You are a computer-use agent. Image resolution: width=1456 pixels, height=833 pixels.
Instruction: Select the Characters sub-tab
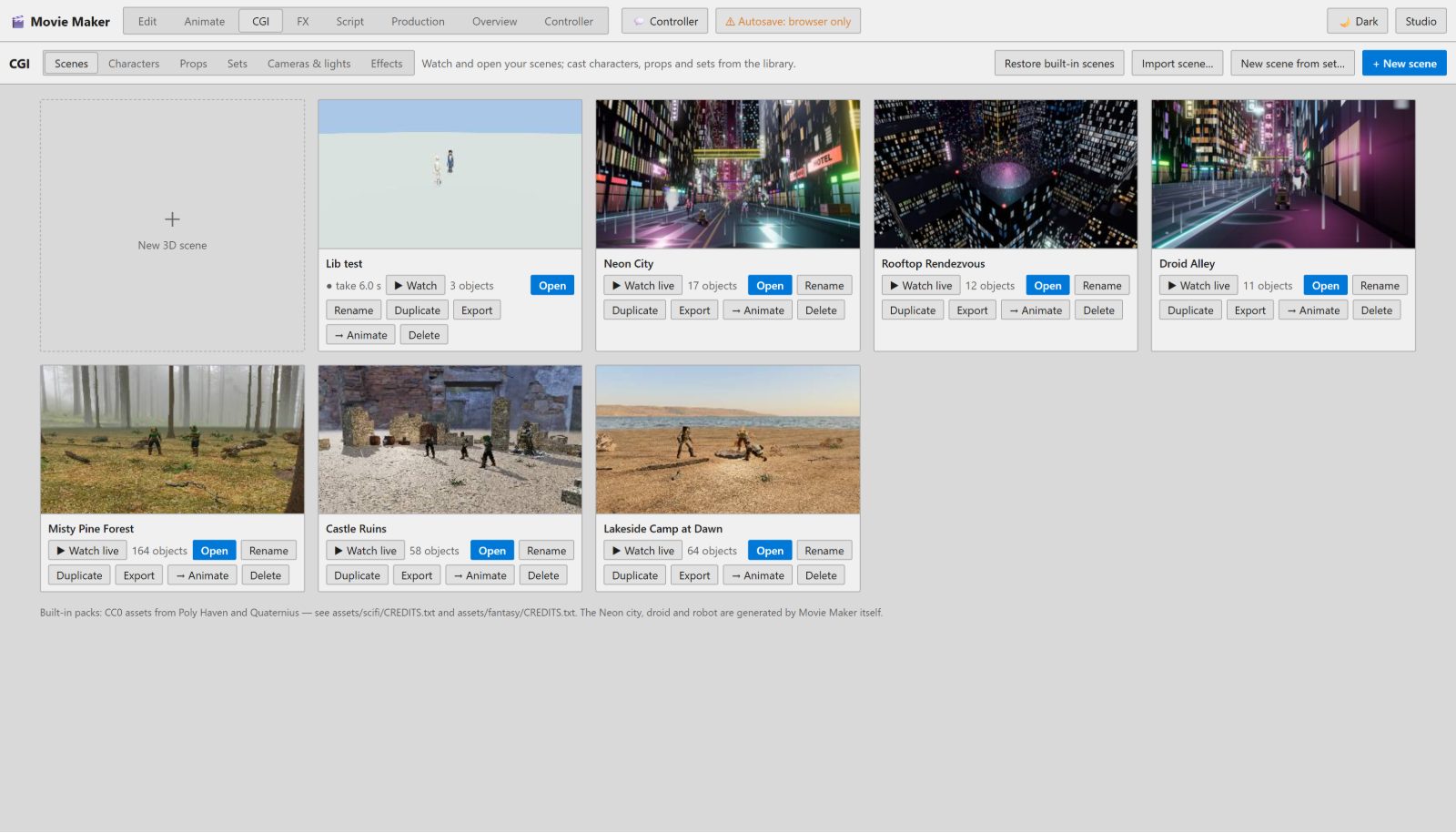pos(134,64)
